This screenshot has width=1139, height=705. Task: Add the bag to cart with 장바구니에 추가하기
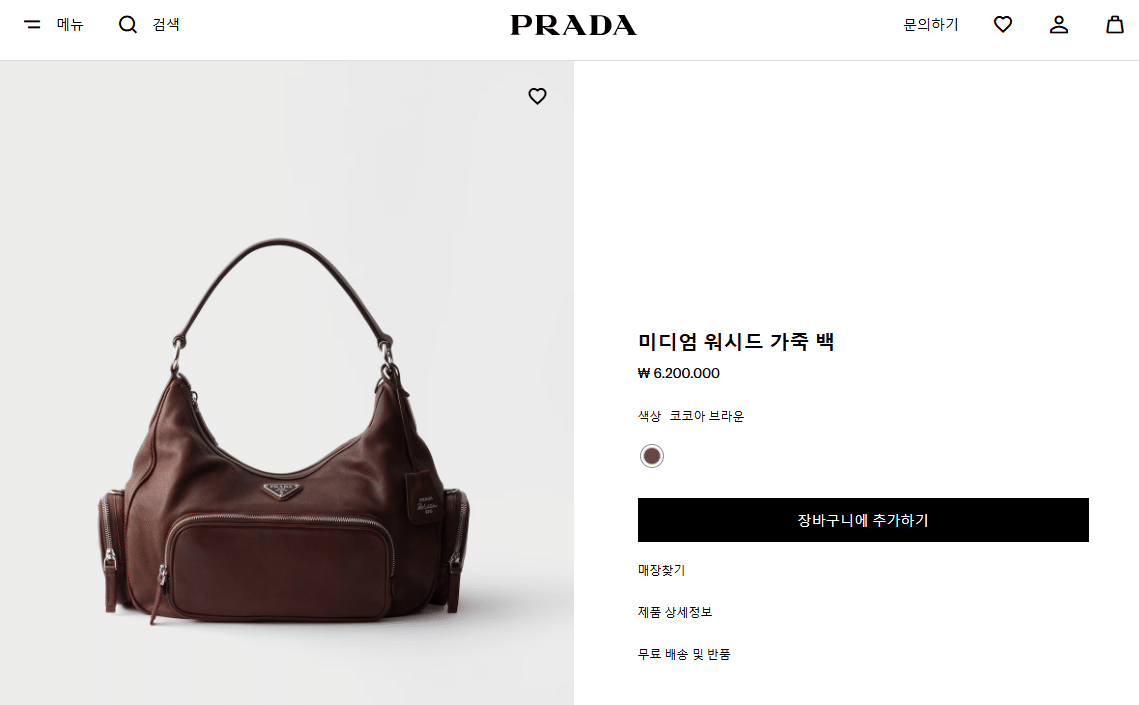coord(863,520)
